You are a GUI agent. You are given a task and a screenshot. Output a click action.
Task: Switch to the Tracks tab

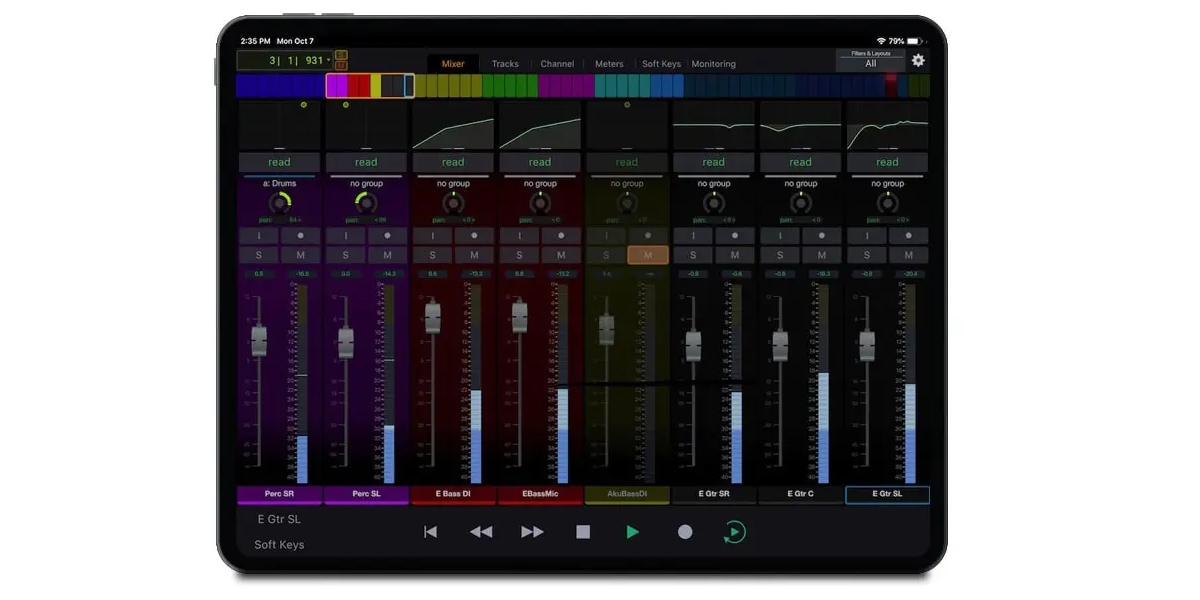505,64
